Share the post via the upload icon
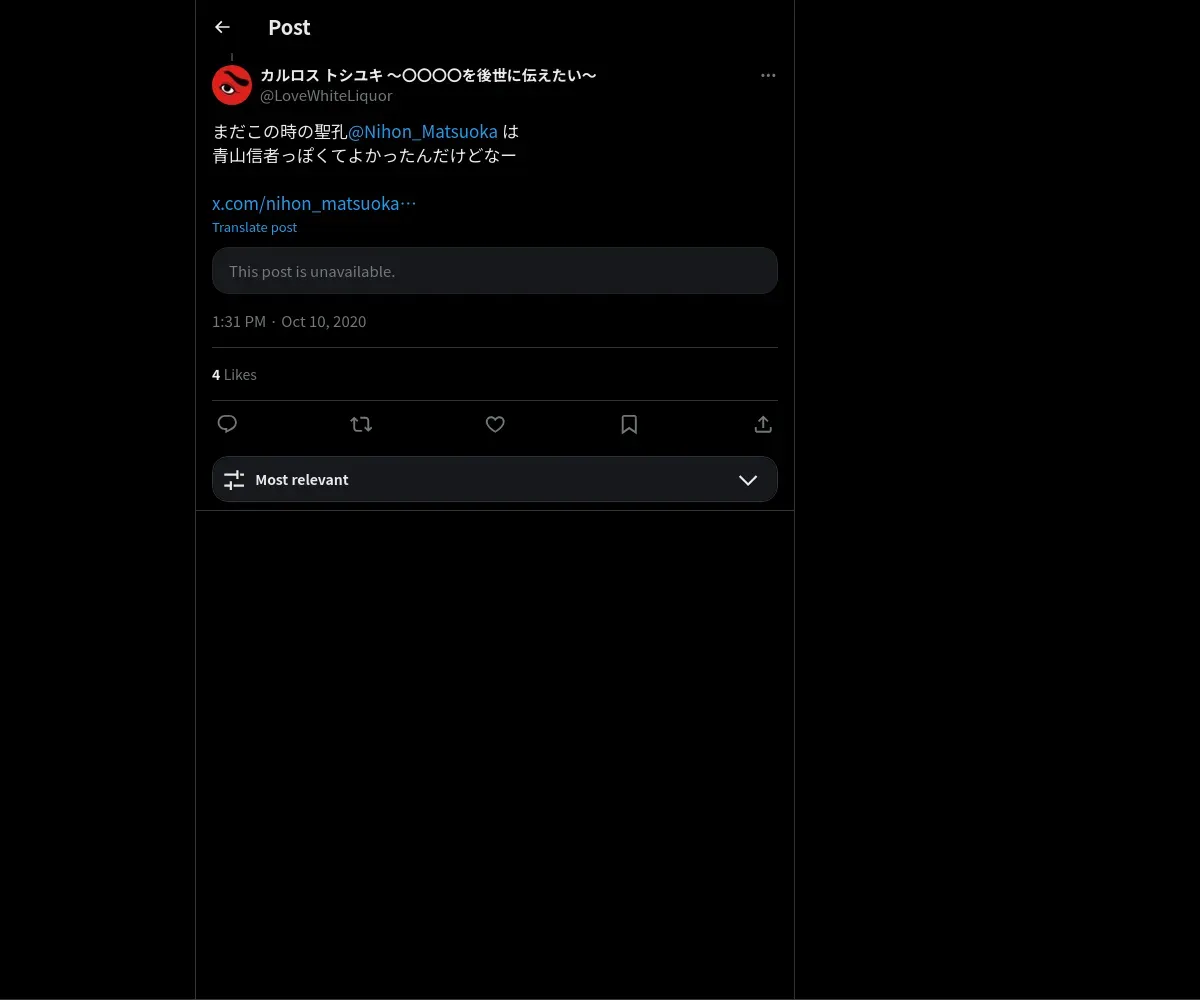The width and height of the screenshot is (1200, 1000). tap(763, 424)
